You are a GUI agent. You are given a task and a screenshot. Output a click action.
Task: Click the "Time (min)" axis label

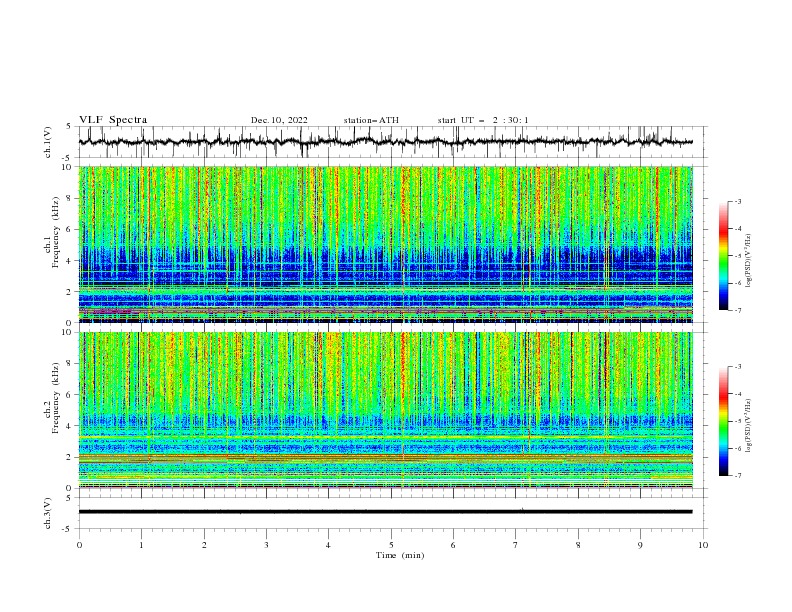tap(400, 555)
